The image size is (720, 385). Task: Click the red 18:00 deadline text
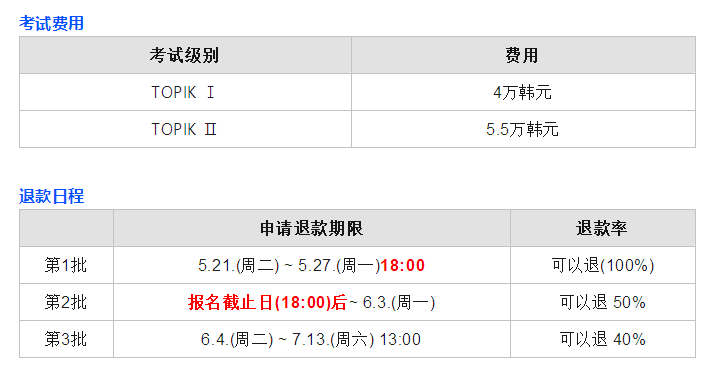[x=403, y=265]
